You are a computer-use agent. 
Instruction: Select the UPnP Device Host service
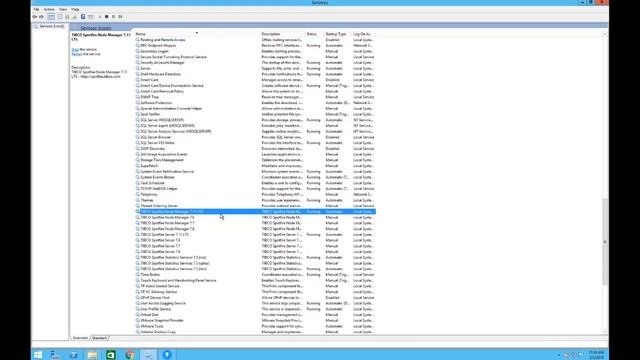[155, 297]
